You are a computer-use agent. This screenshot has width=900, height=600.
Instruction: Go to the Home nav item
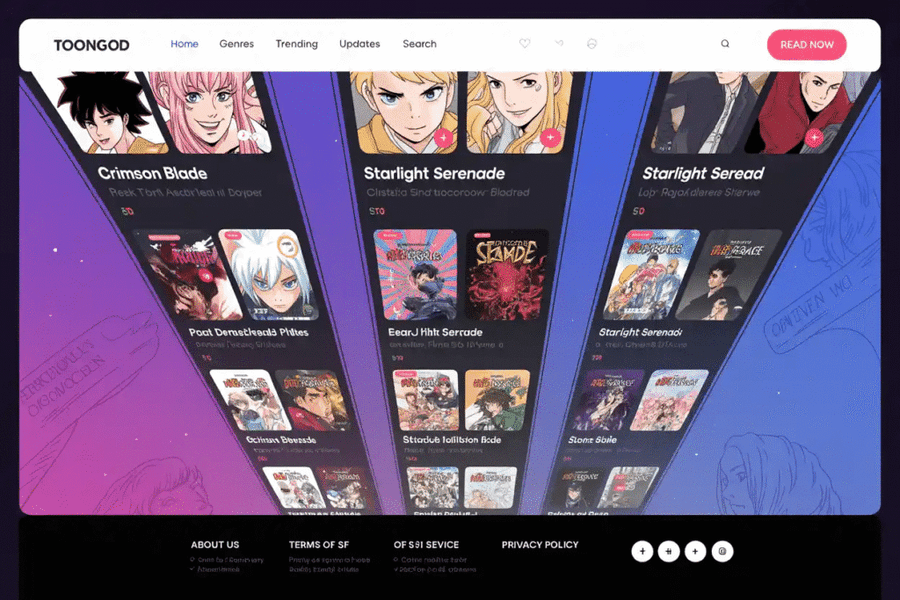tap(184, 44)
